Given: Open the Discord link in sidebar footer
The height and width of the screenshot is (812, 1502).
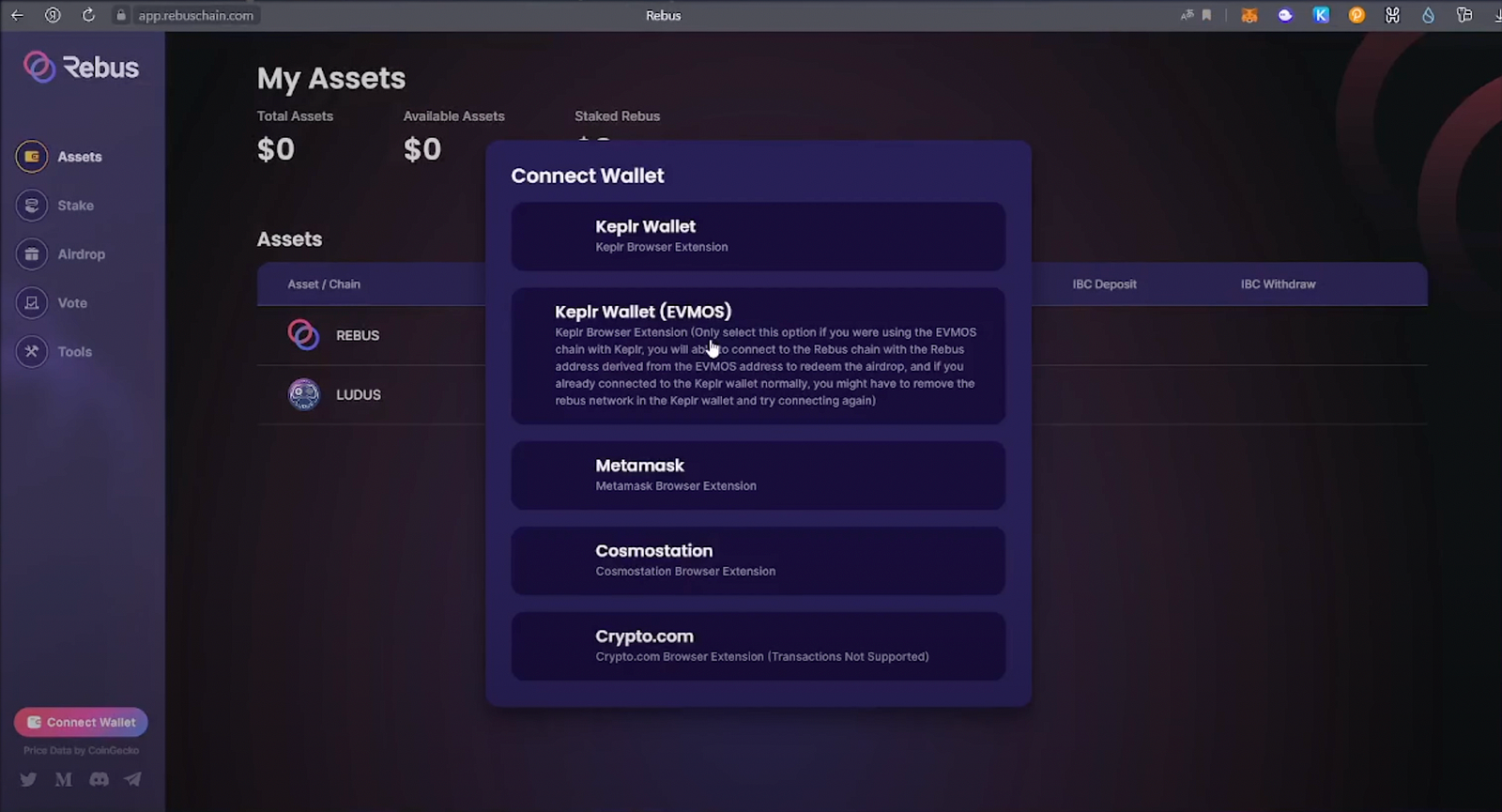Looking at the screenshot, I should [x=99, y=779].
